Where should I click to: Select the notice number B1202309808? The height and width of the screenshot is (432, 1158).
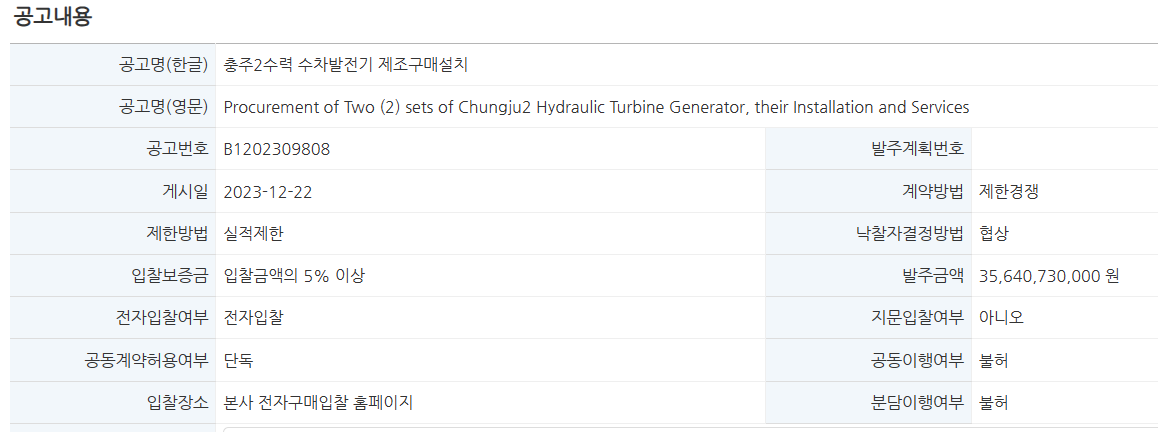[277, 149]
